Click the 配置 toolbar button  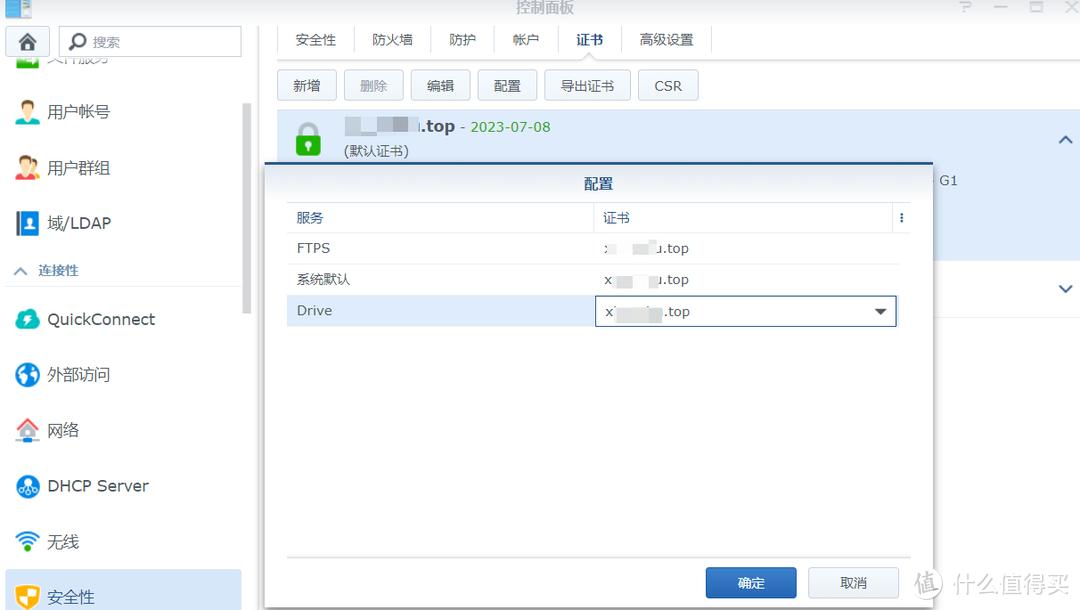click(507, 85)
